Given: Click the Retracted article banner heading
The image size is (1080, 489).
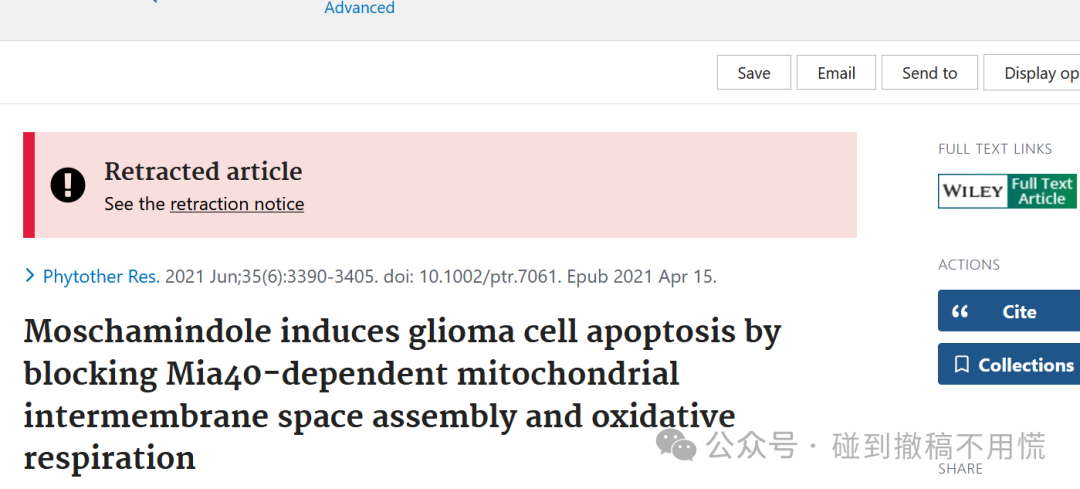Looking at the screenshot, I should point(203,171).
